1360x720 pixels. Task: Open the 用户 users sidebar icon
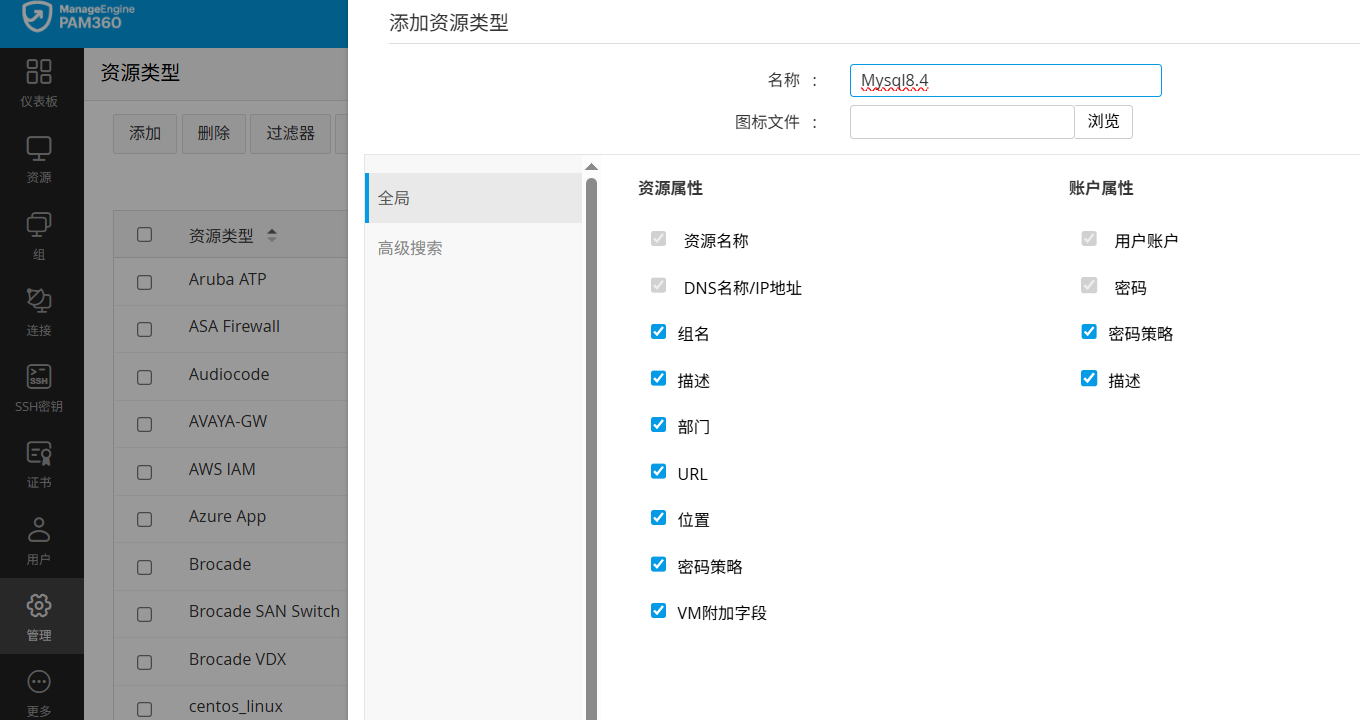tap(39, 530)
